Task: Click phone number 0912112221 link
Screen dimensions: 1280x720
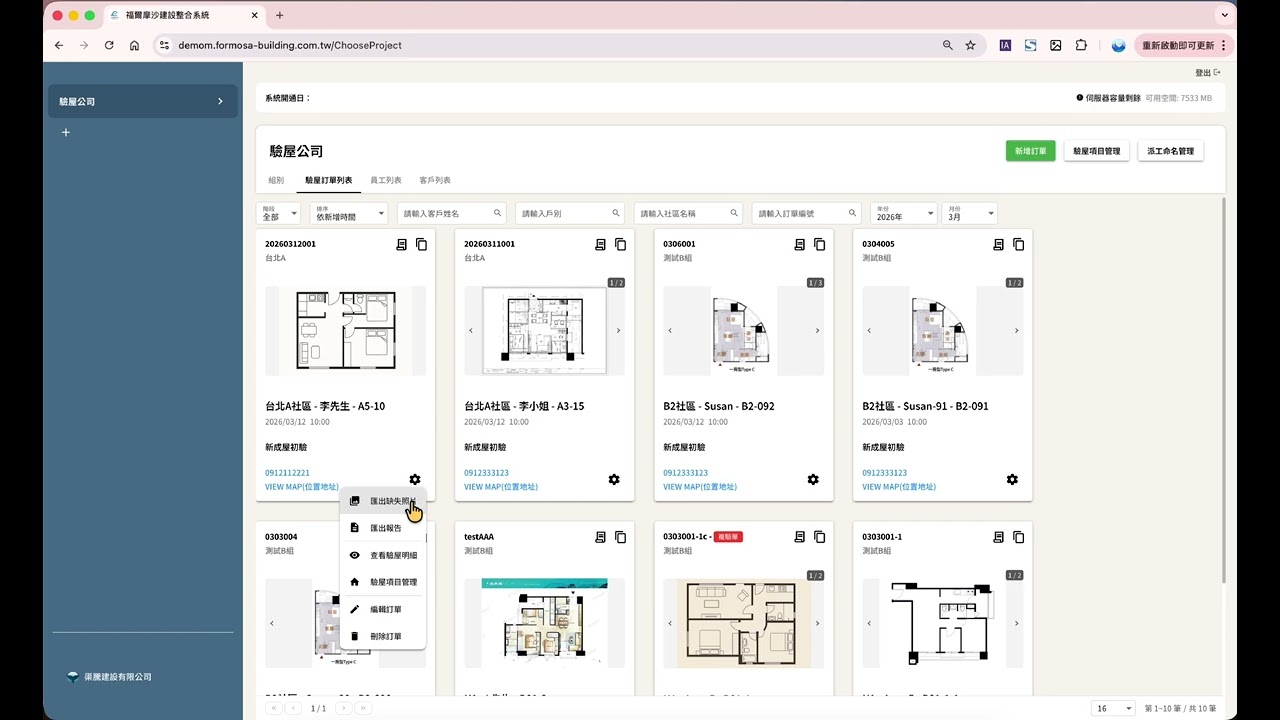Action: click(287, 473)
